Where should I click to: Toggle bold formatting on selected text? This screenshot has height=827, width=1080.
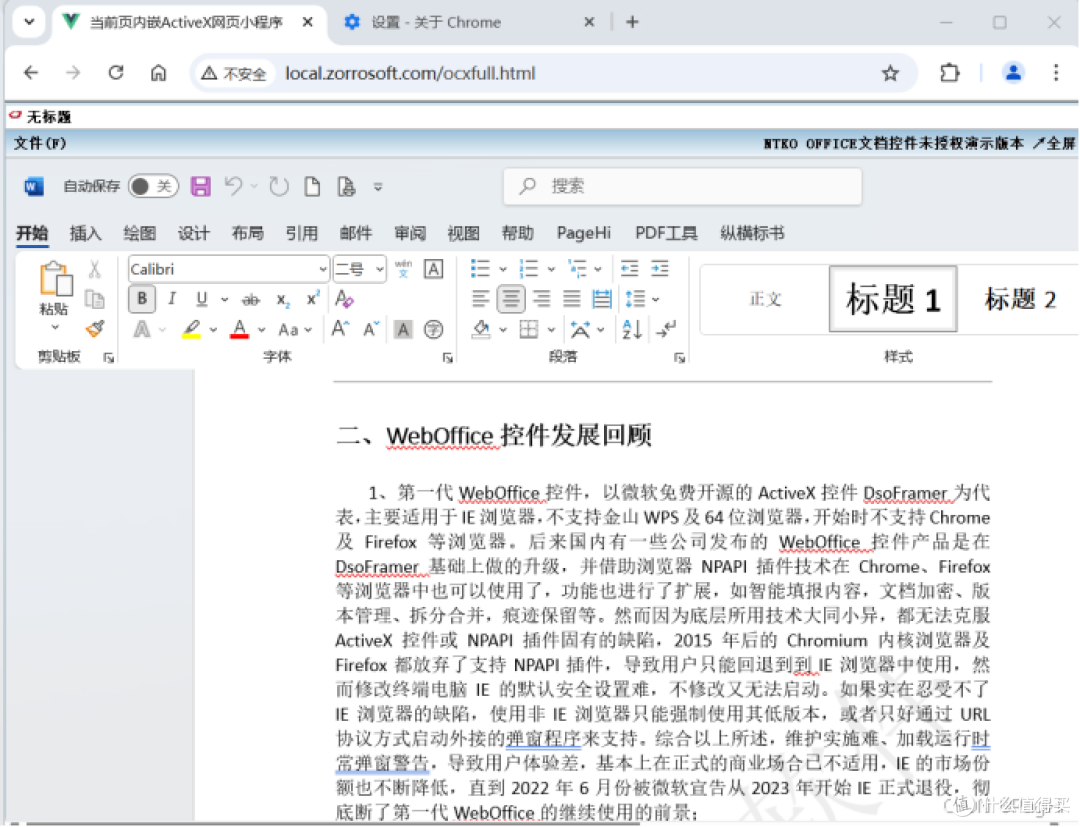tap(140, 299)
